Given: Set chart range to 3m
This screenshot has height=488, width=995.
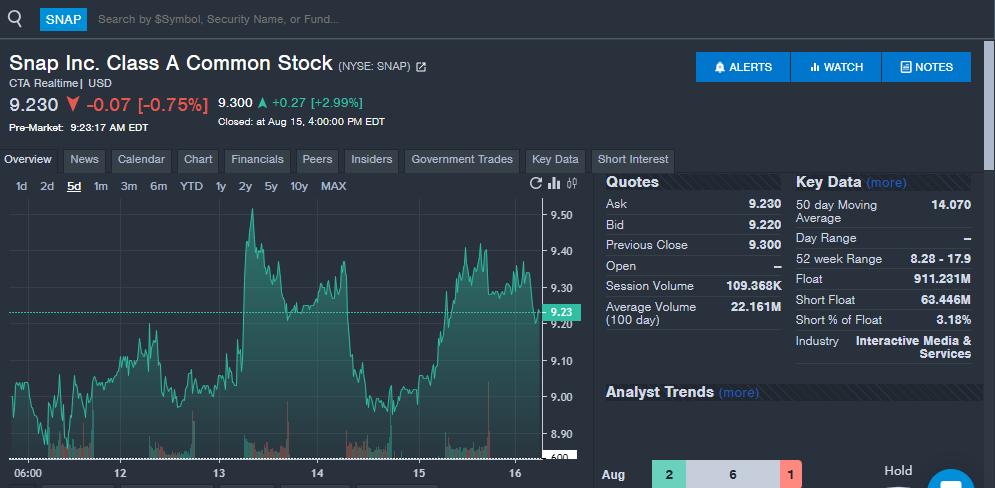Looking at the screenshot, I should [x=129, y=187].
